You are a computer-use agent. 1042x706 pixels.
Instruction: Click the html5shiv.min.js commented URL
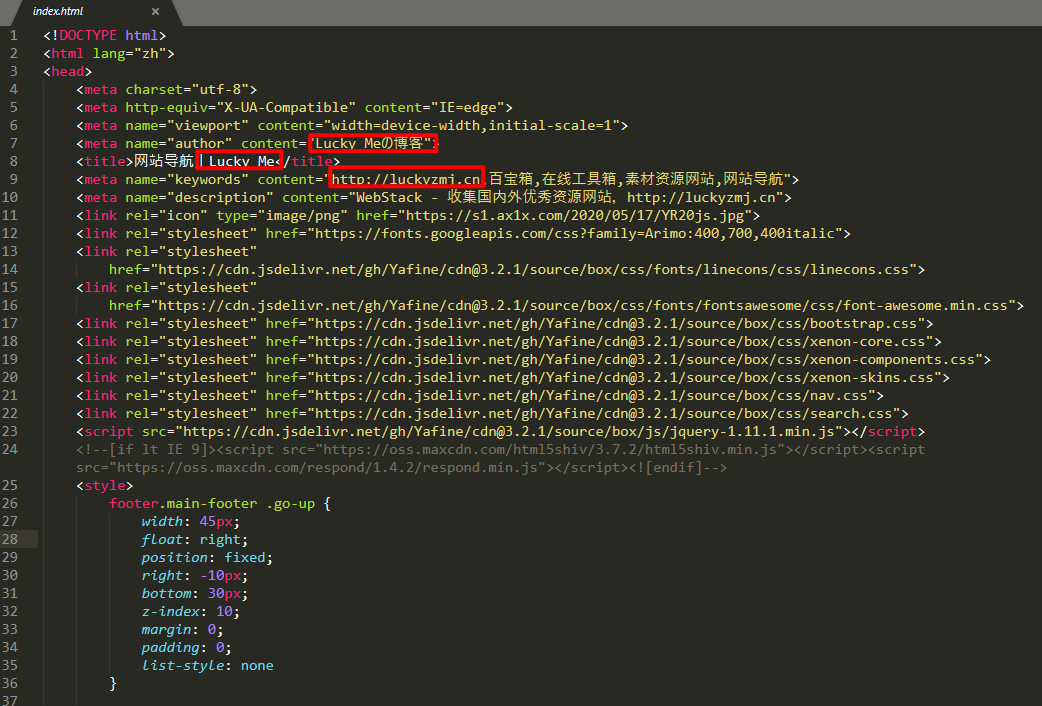click(550, 449)
